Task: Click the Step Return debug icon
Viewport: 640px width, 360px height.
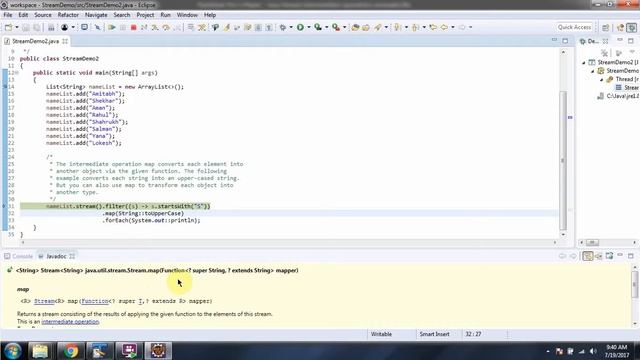Action: pyautogui.click(x=177, y=27)
